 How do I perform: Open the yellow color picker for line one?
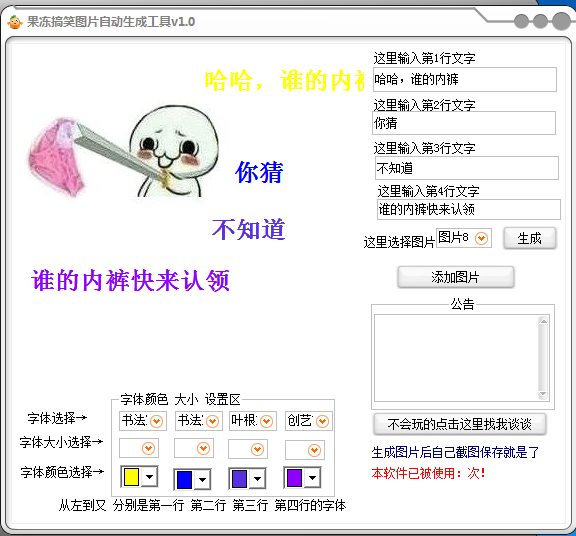(x=139, y=477)
